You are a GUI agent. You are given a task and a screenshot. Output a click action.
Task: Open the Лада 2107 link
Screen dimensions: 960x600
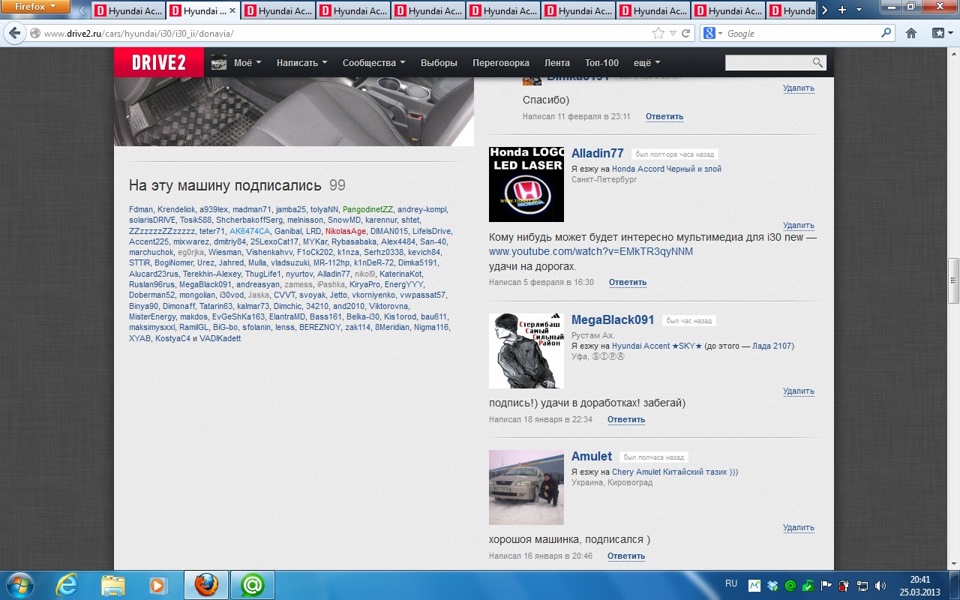771,346
